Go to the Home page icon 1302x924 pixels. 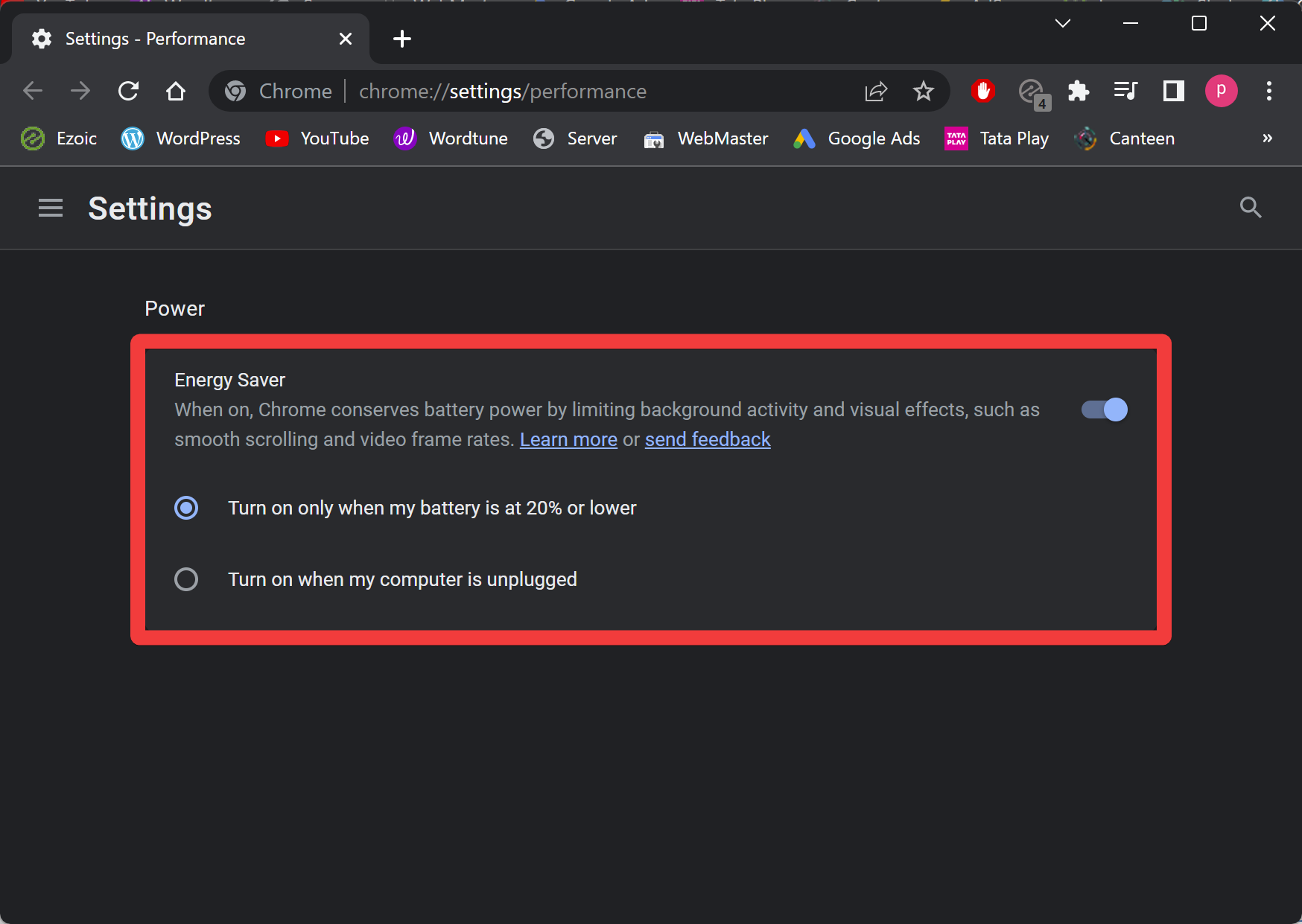(x=176, y=91)
